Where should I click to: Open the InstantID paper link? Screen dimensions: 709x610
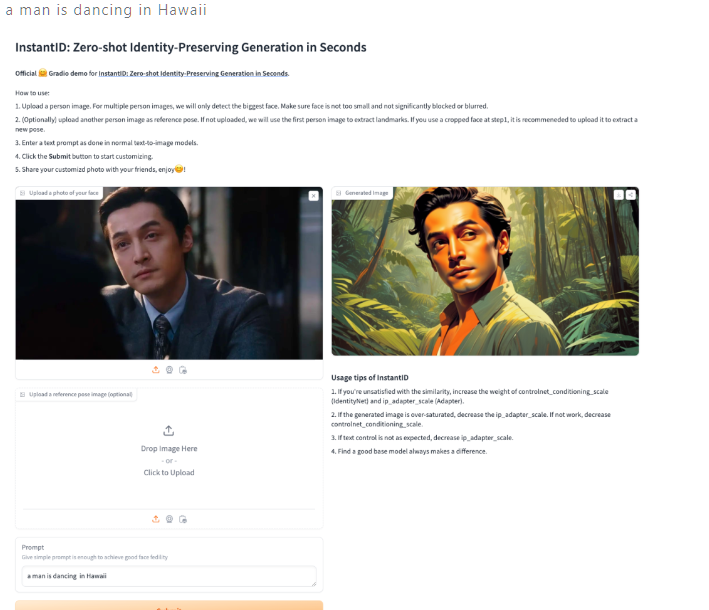(194, 73)
